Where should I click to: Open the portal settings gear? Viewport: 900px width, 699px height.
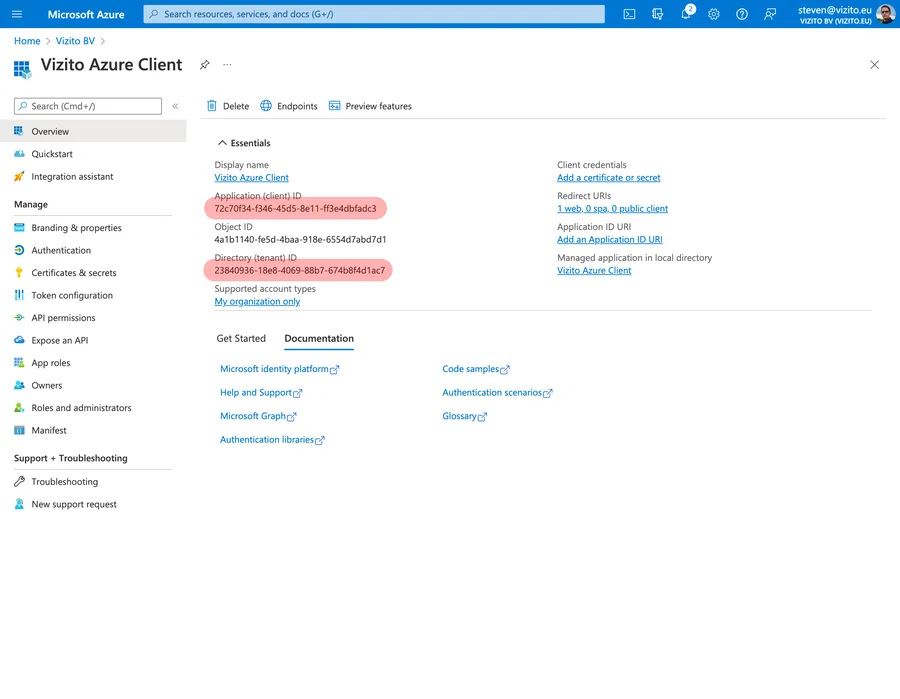coord(713,14)
